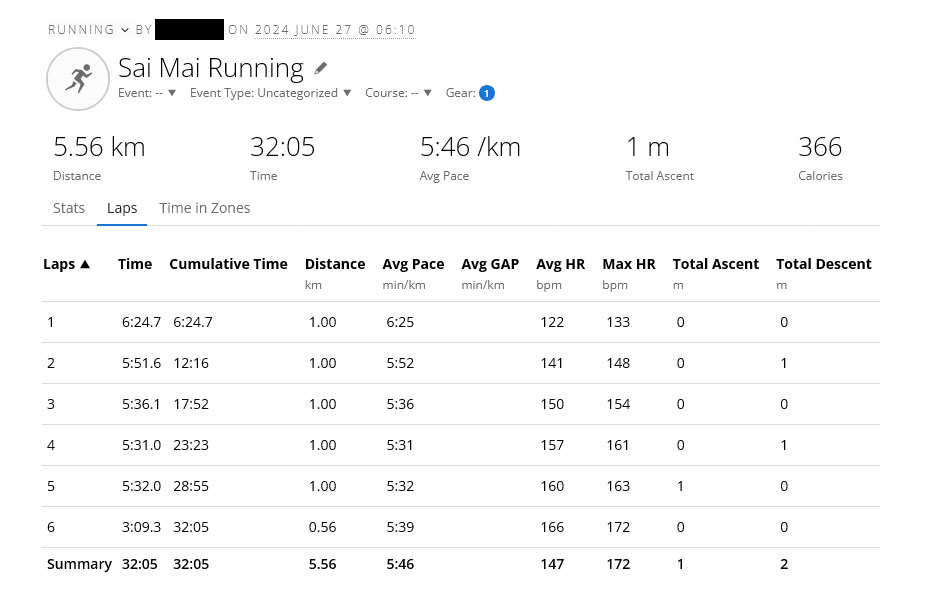This screenshot has height=607, width=950.
Task: Click the blue Gear count badge
Action: coord(487,93)
